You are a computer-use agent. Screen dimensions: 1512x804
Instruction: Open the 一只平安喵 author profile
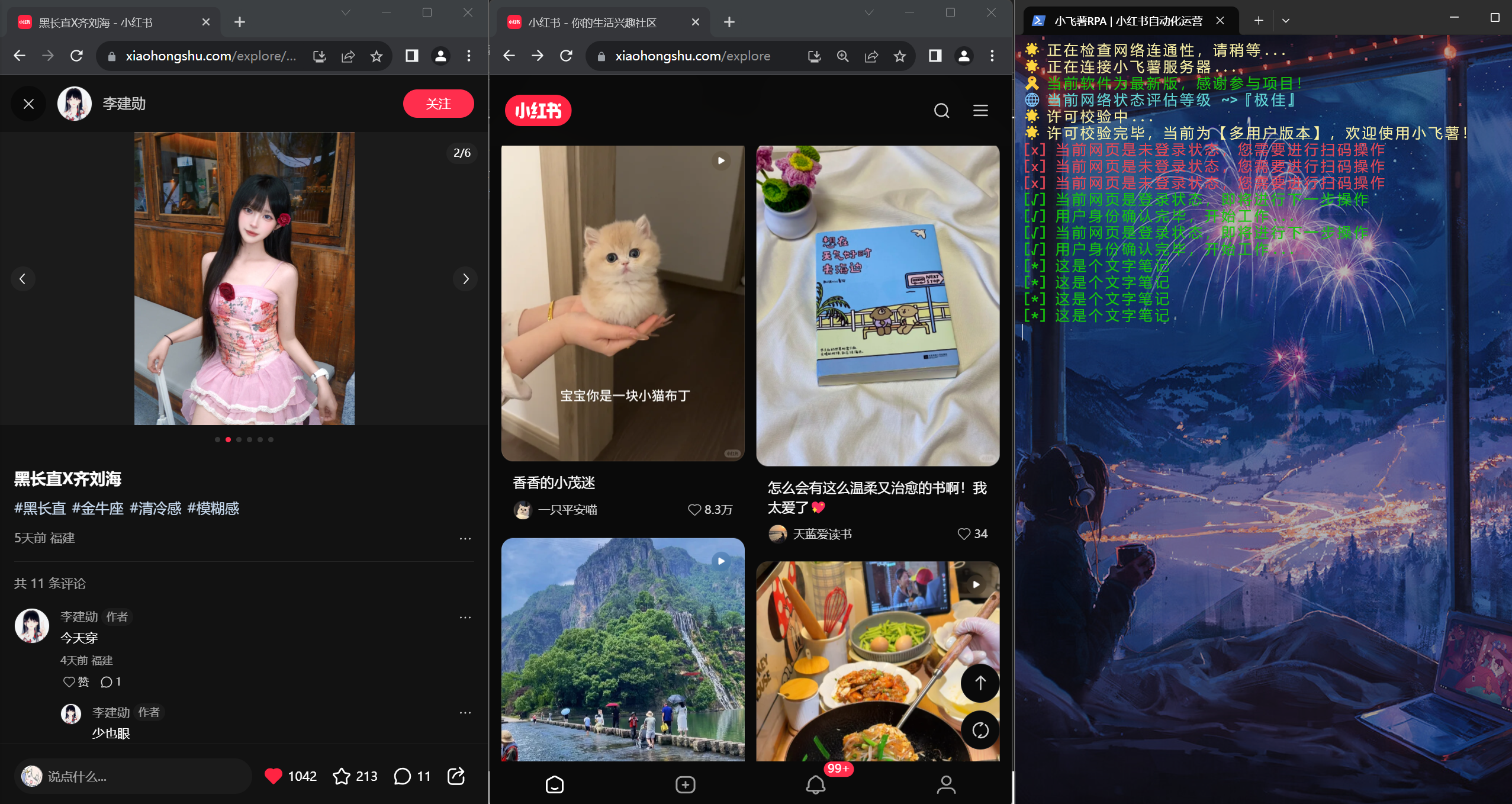pos(555,510)
